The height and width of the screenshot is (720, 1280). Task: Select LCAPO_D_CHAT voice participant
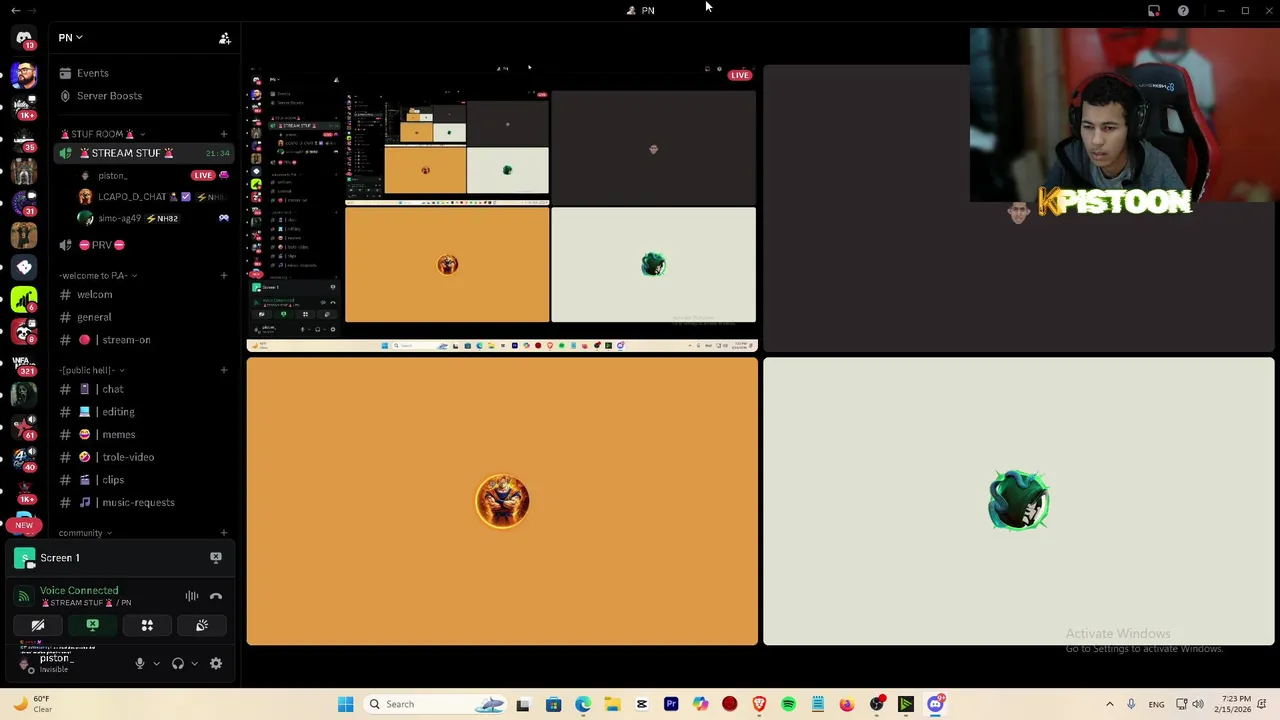point(153,197)
